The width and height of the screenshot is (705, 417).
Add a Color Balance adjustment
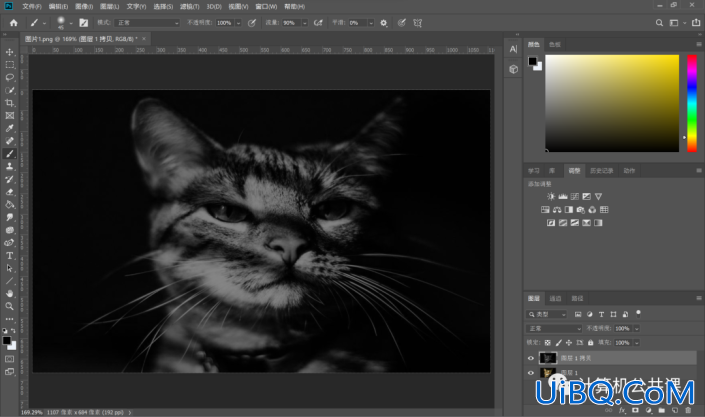click(557, 210)
